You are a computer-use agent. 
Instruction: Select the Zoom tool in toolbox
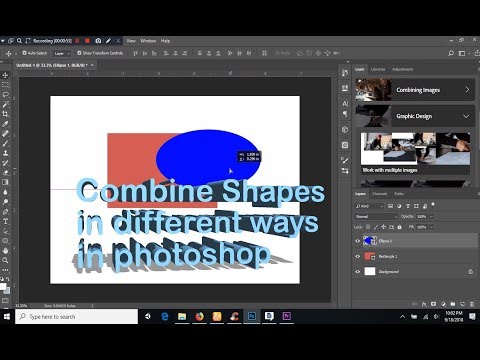click(x=5, y=260)
